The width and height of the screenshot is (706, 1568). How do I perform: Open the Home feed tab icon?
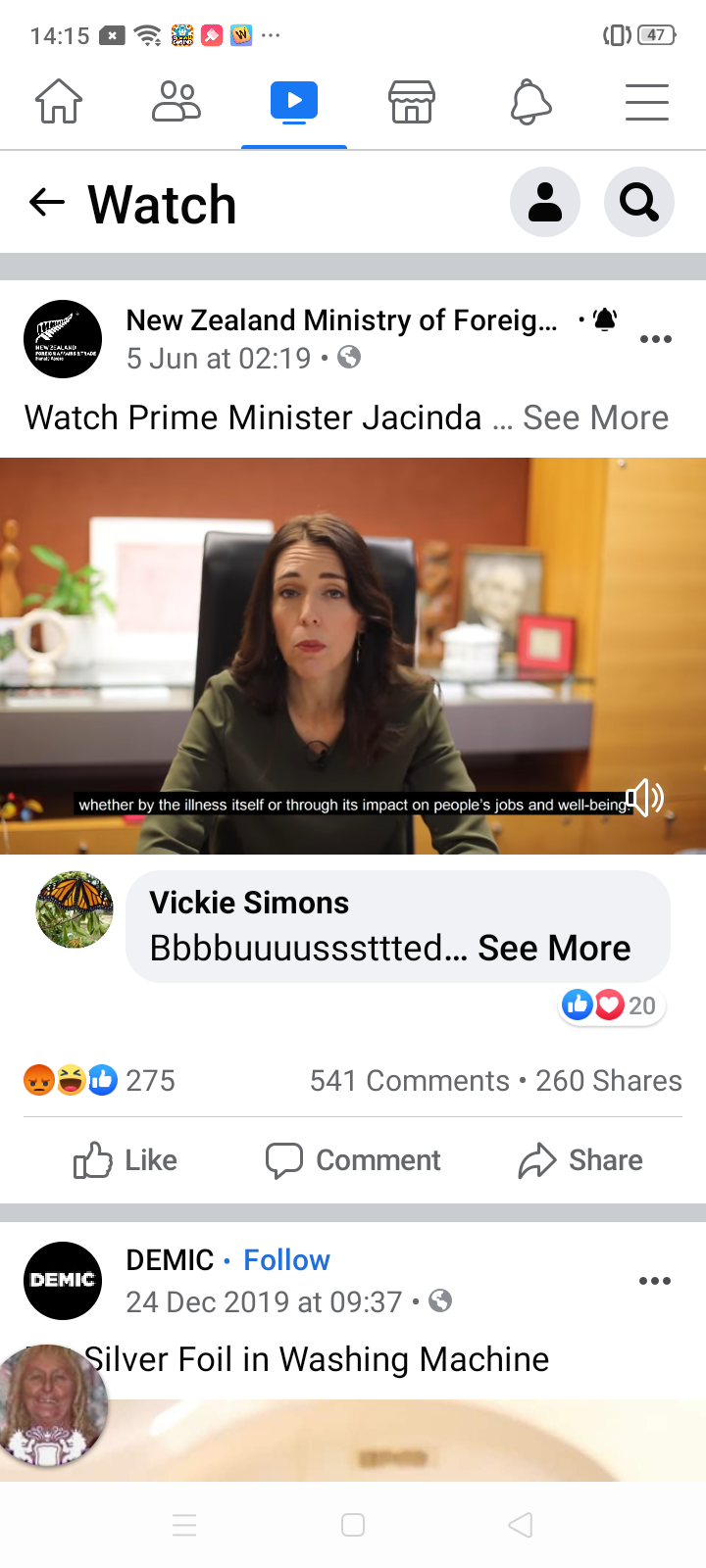59,101
